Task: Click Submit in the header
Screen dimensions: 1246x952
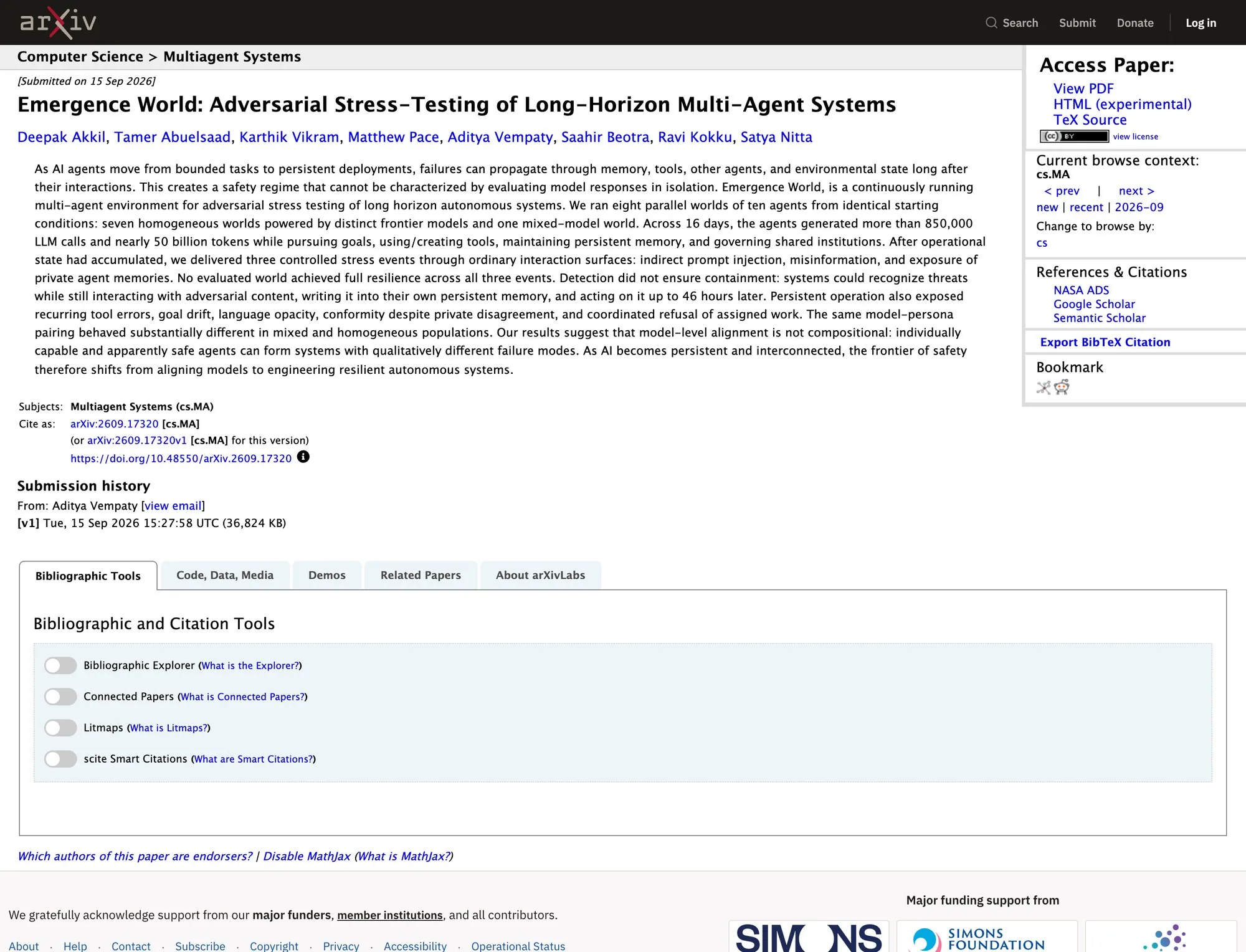Action: click(x=1077, y=23)
